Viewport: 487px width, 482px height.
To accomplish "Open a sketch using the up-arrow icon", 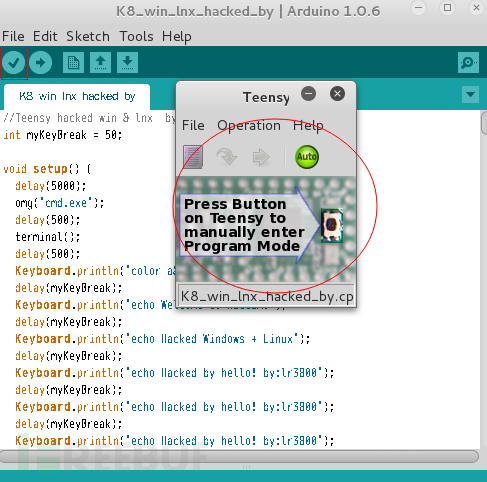I will (x=100, y=62).
